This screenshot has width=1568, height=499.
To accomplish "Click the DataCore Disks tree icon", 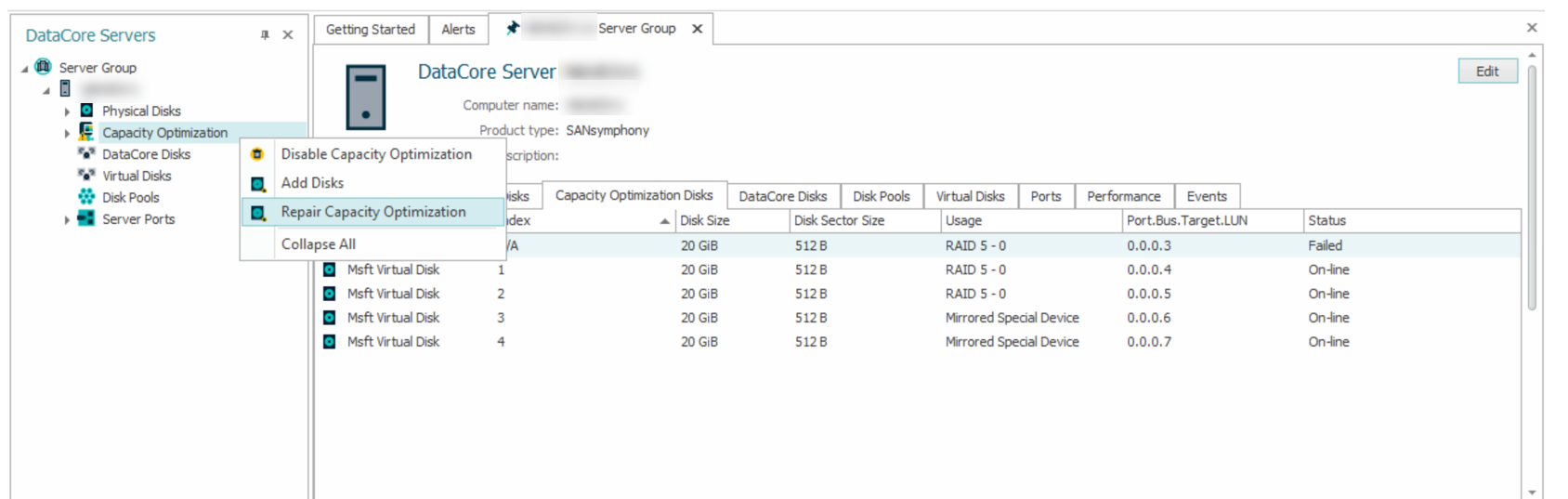I will [86, 153].
